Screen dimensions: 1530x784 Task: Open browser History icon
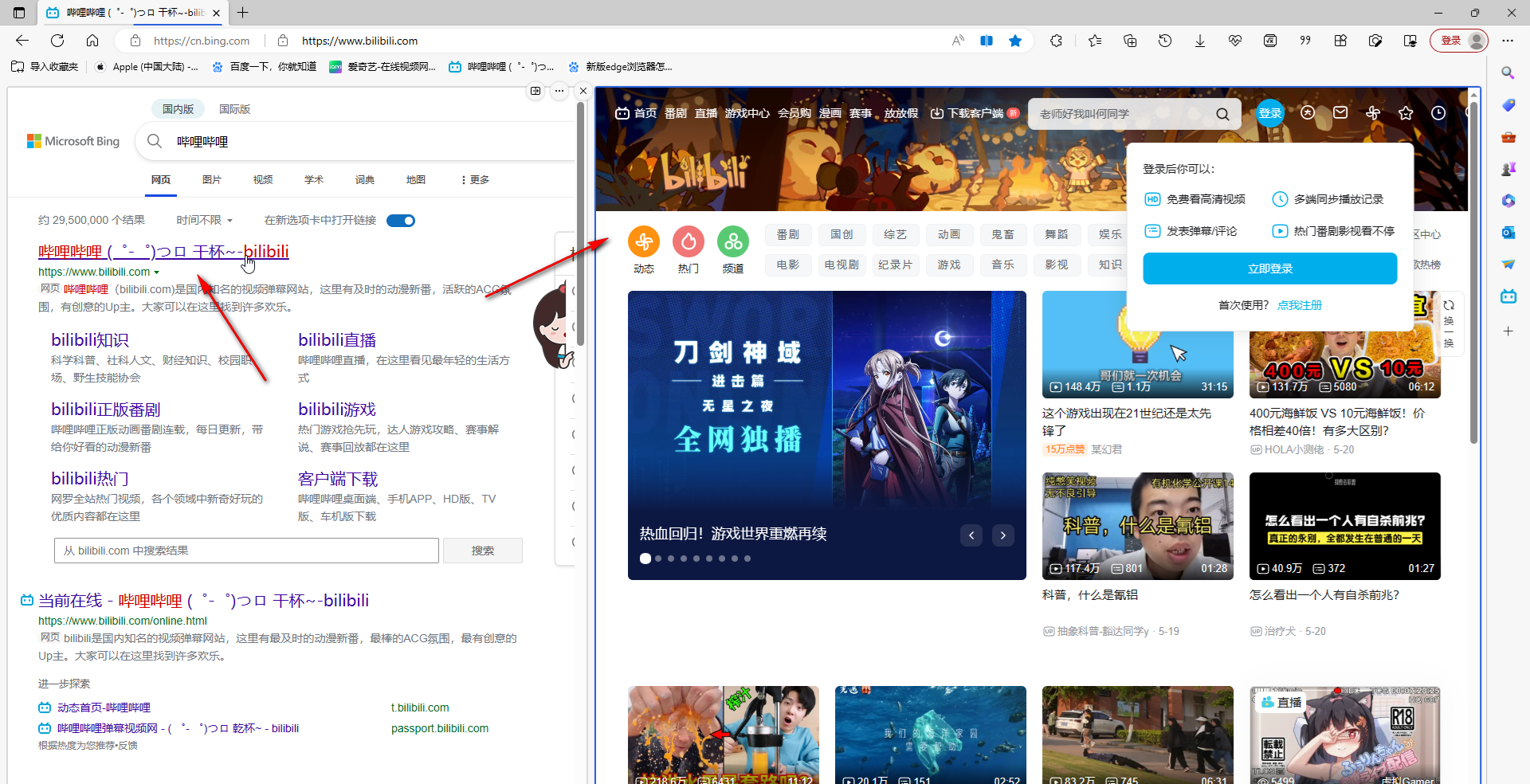(1165, 41)
